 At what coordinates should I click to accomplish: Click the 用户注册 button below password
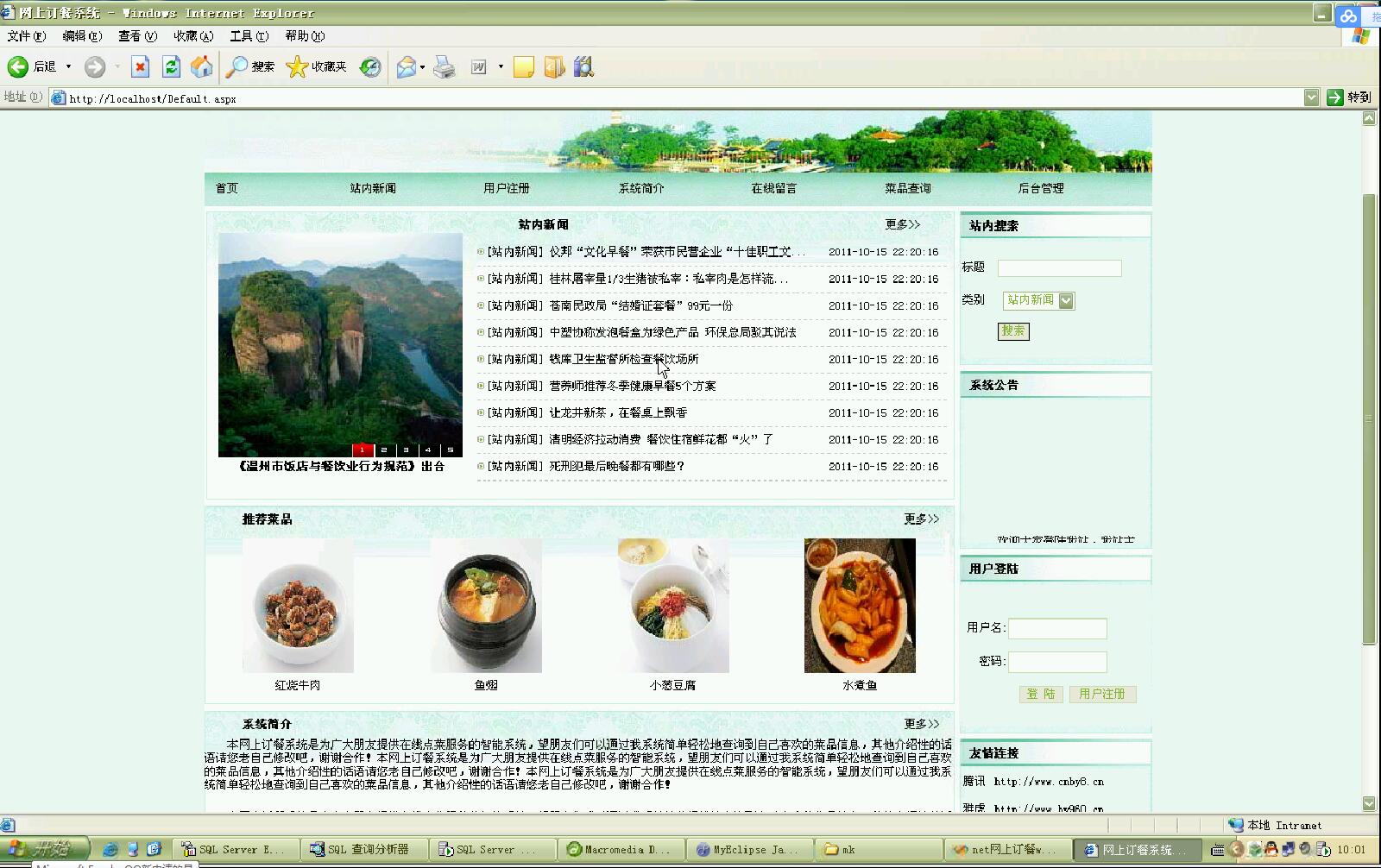pos(1102,694)
